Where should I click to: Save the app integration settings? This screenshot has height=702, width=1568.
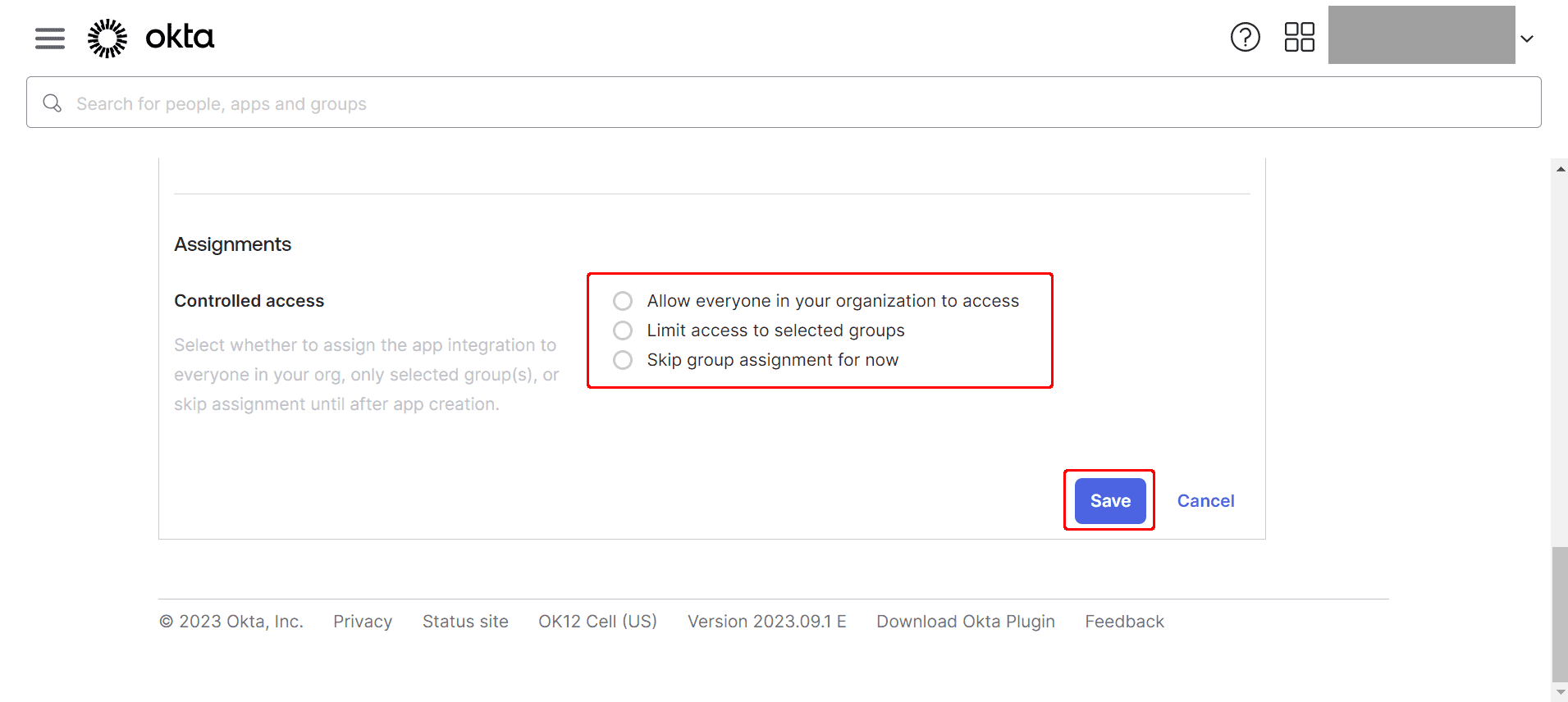point(1110,500)
